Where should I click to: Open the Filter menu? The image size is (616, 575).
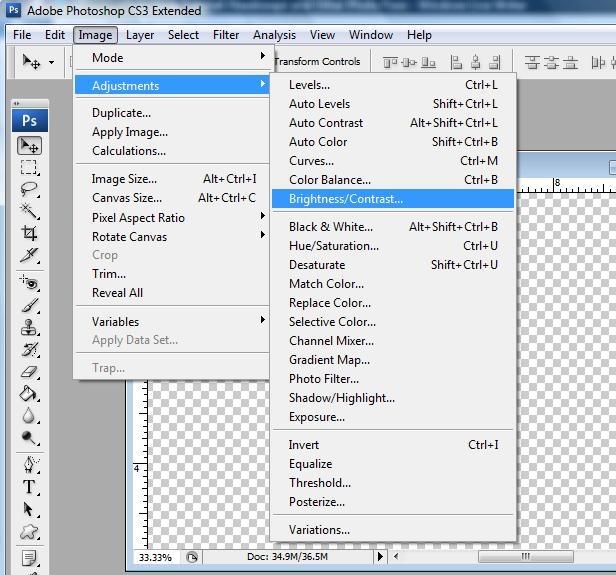click(226, 35)
